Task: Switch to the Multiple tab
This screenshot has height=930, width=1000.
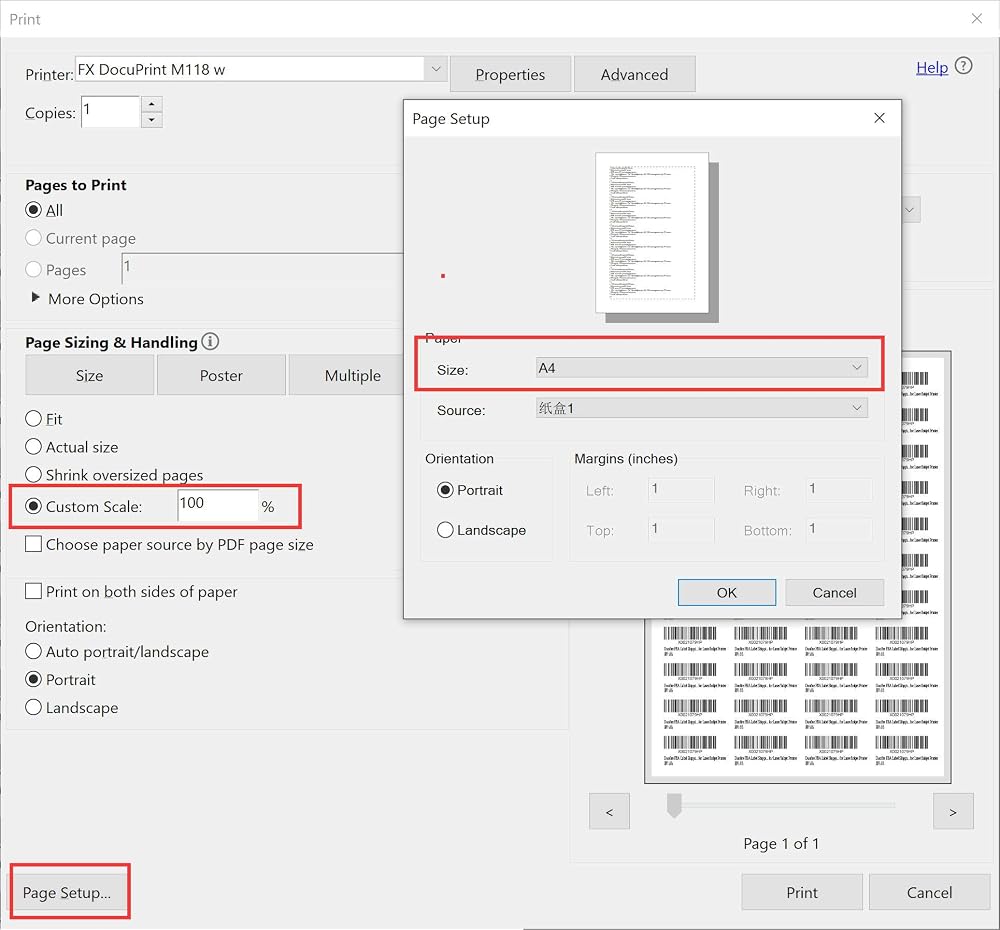Action: tap(346, 375)
